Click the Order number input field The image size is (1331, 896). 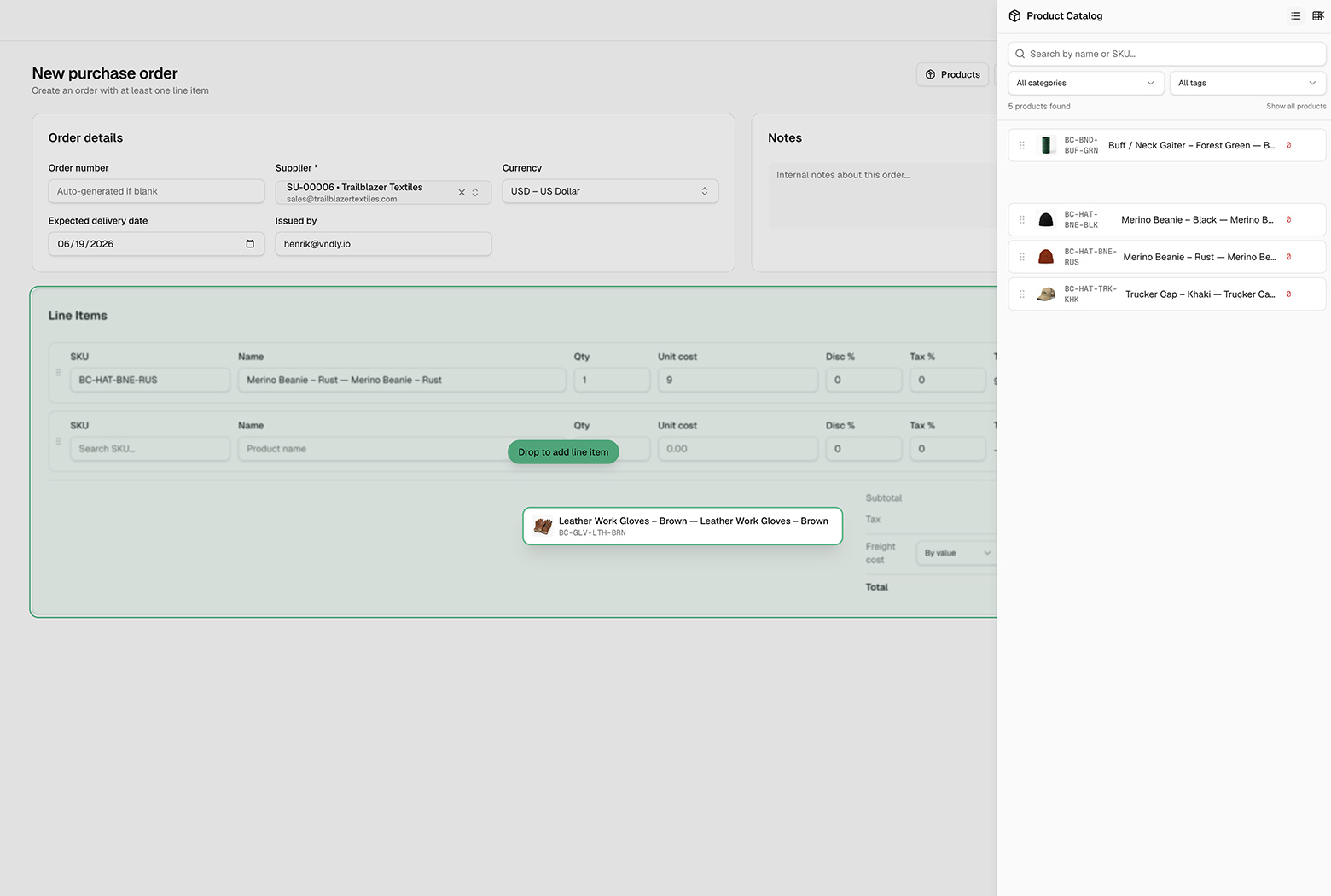(156, 191)
